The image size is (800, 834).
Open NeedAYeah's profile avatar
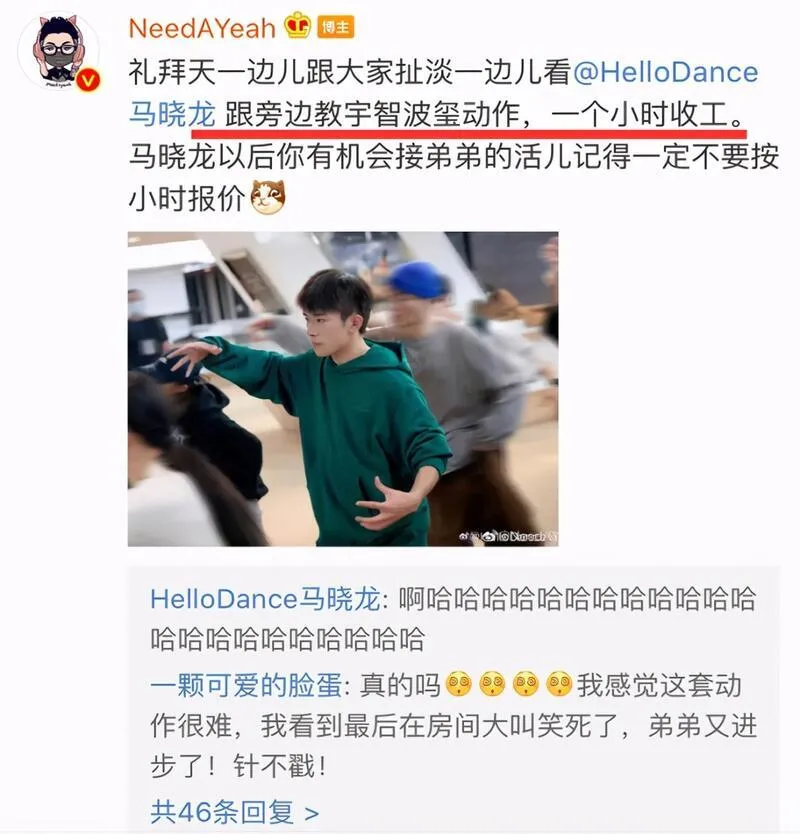coord(59,51)
